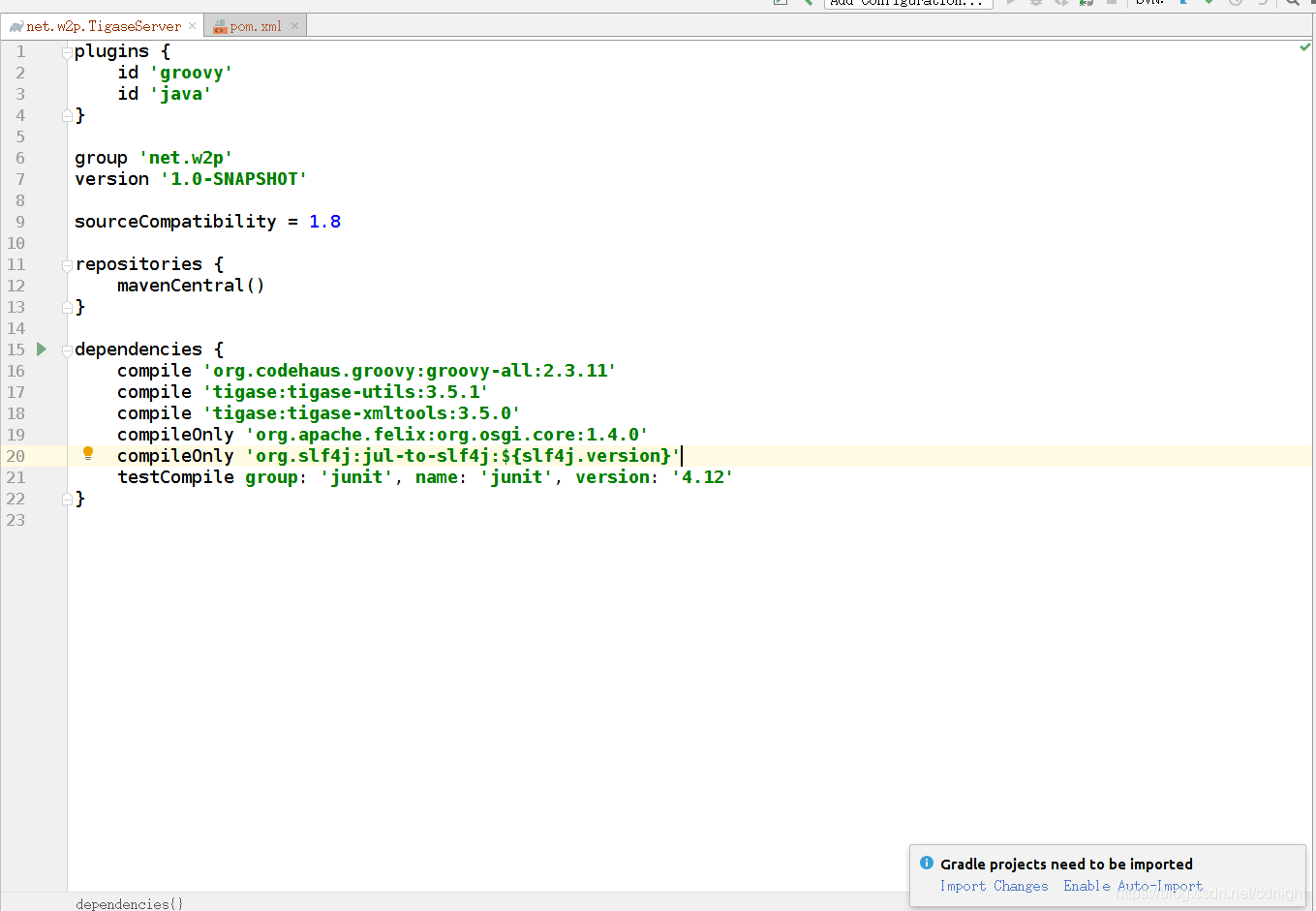Click the plugins keyword on line 1
Image resolution: width=1316 pixels, height=911 pixels.
tap(111, 51)
